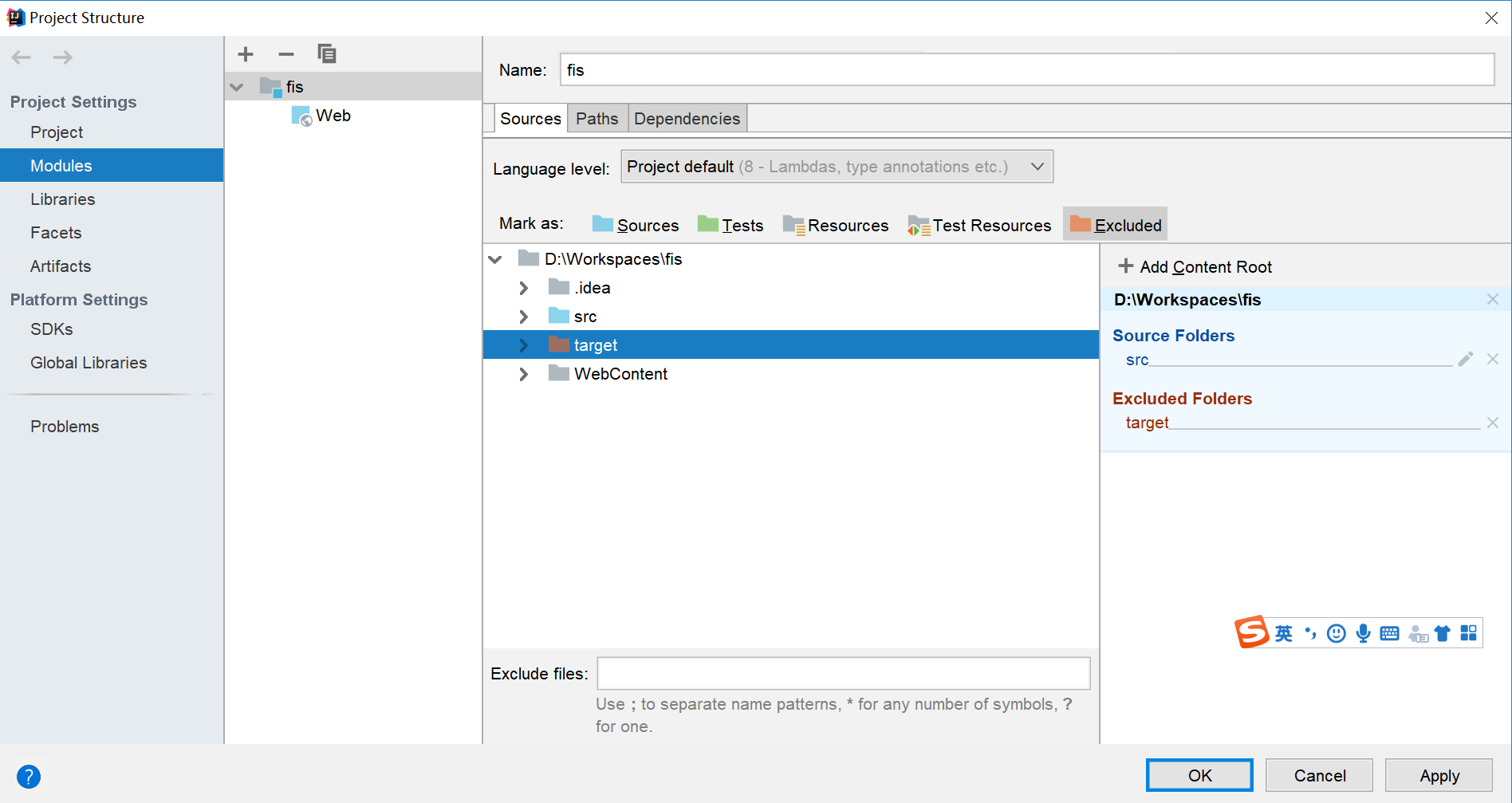Open the Language level dropdown
This screenshot has height=803, width=1512.
(837, 167)
